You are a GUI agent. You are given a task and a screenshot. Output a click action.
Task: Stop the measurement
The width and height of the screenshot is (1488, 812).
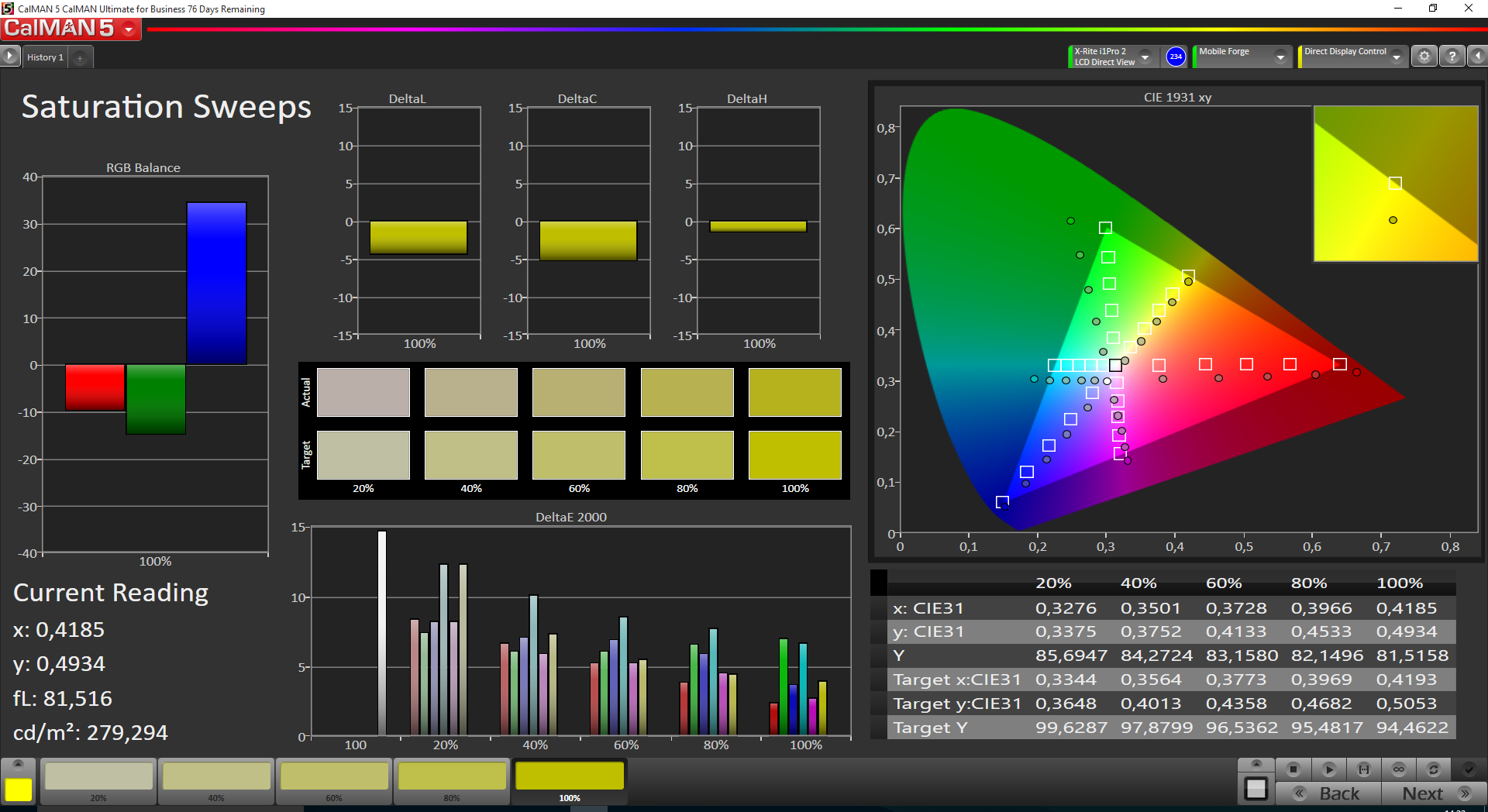pyautogui.click(x=1293, y=769)
